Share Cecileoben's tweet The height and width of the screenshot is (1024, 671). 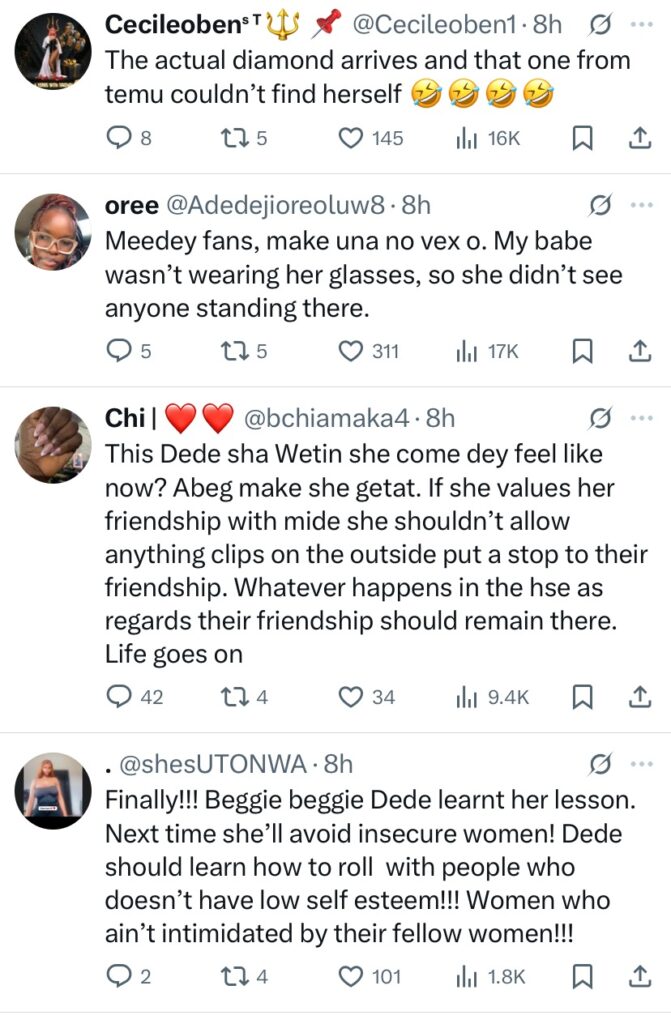click(x=639, y=138)
